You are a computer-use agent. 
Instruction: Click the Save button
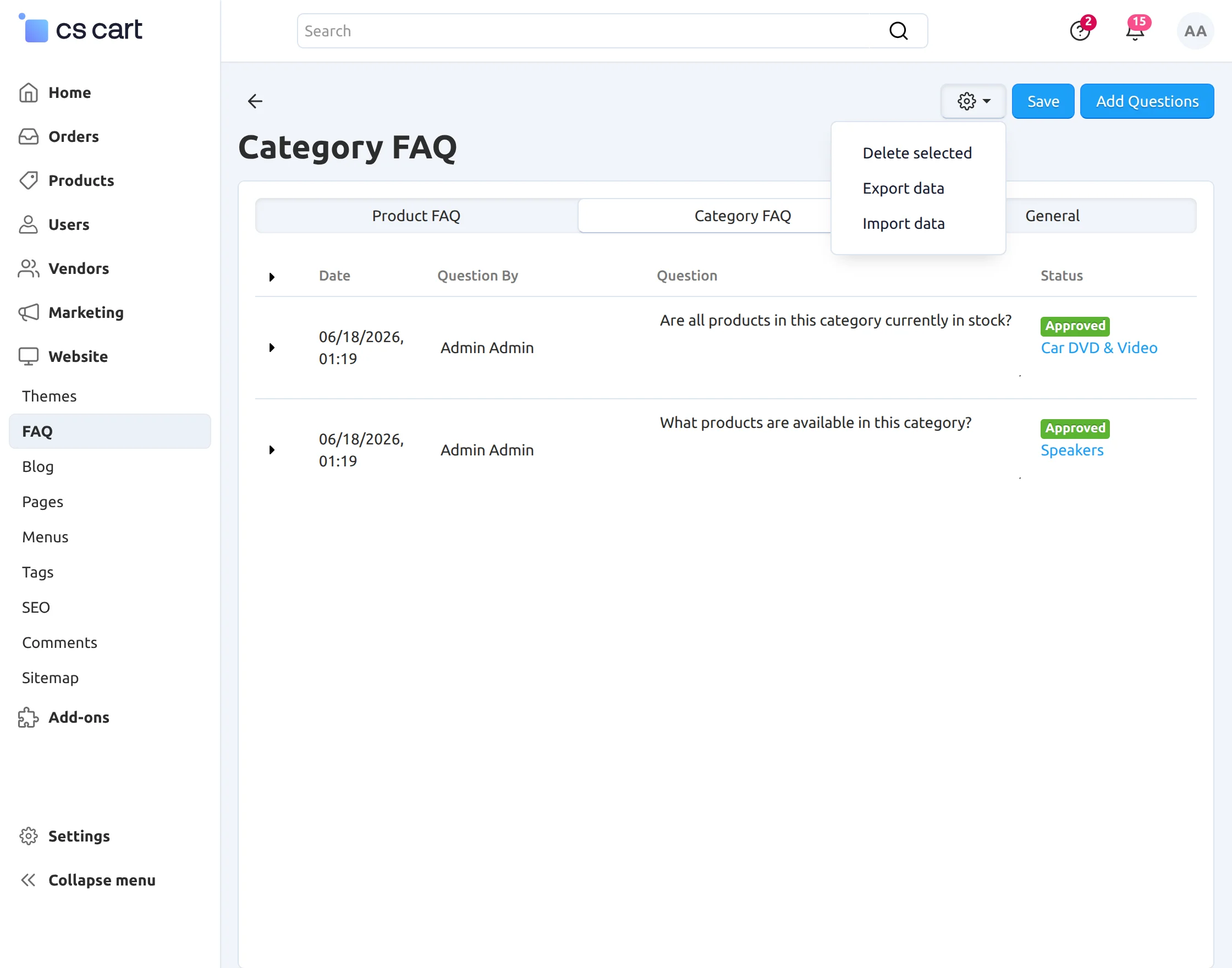1043,101
